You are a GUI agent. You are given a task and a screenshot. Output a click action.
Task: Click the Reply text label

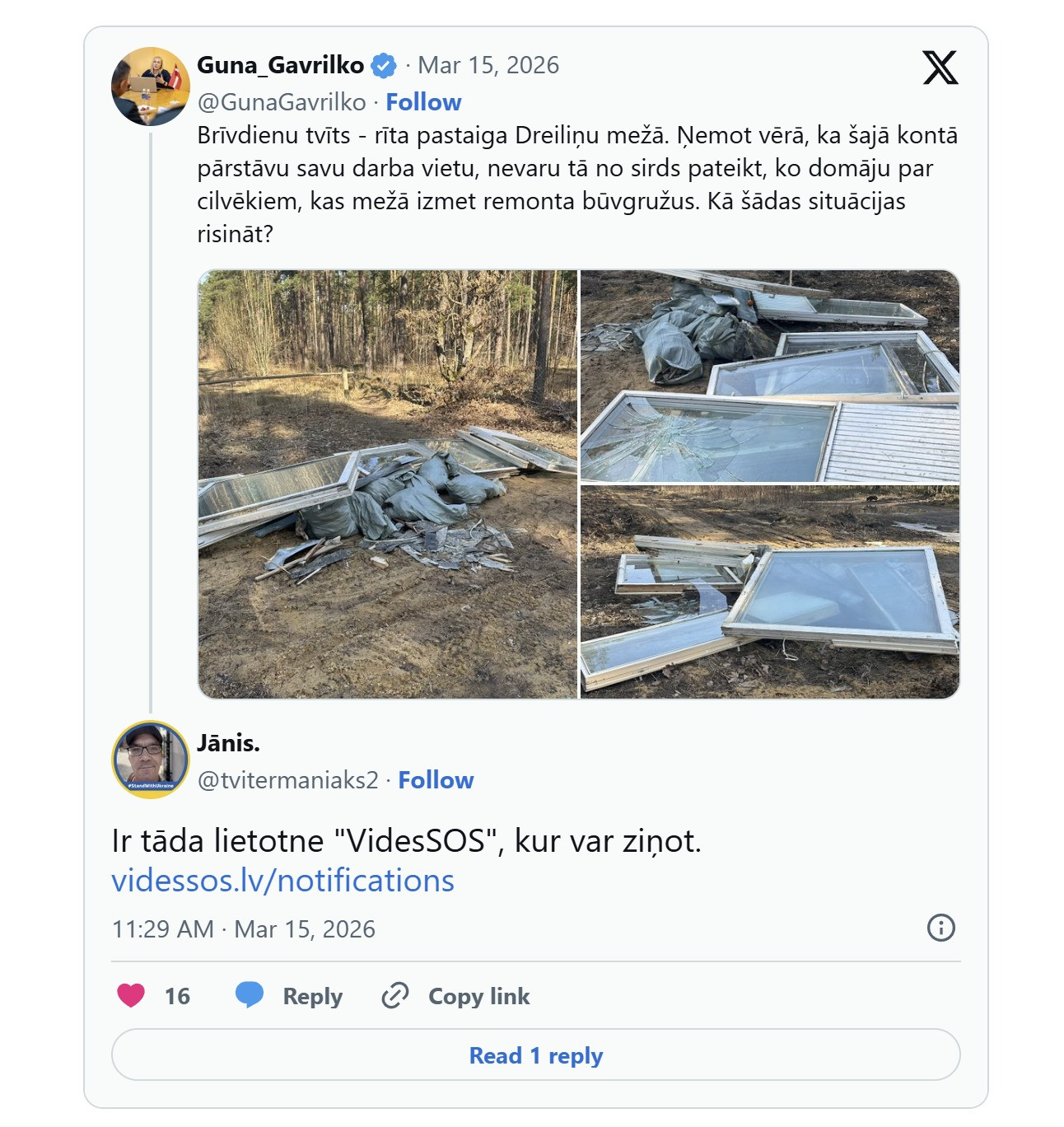click(312, 996)
